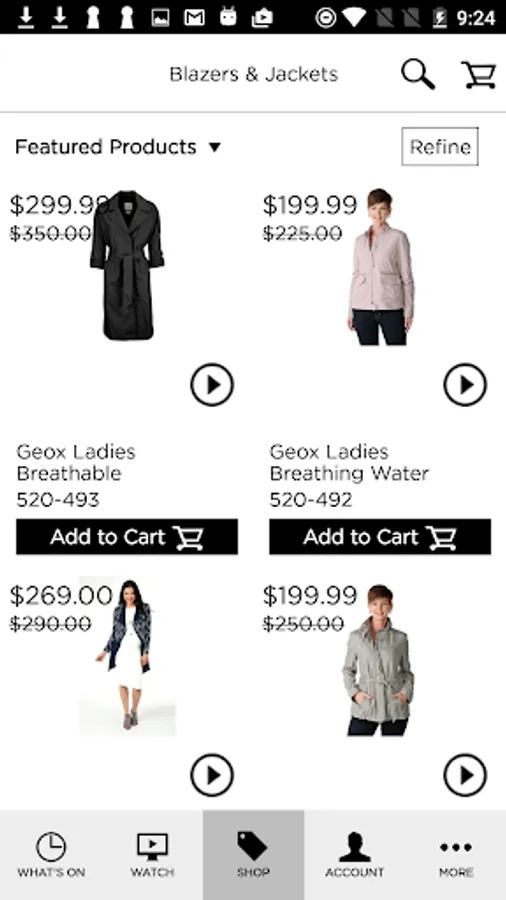This screenshot has height=900, width=506.
Task: View the pink jacket product image
Action: tap(381, 267)
